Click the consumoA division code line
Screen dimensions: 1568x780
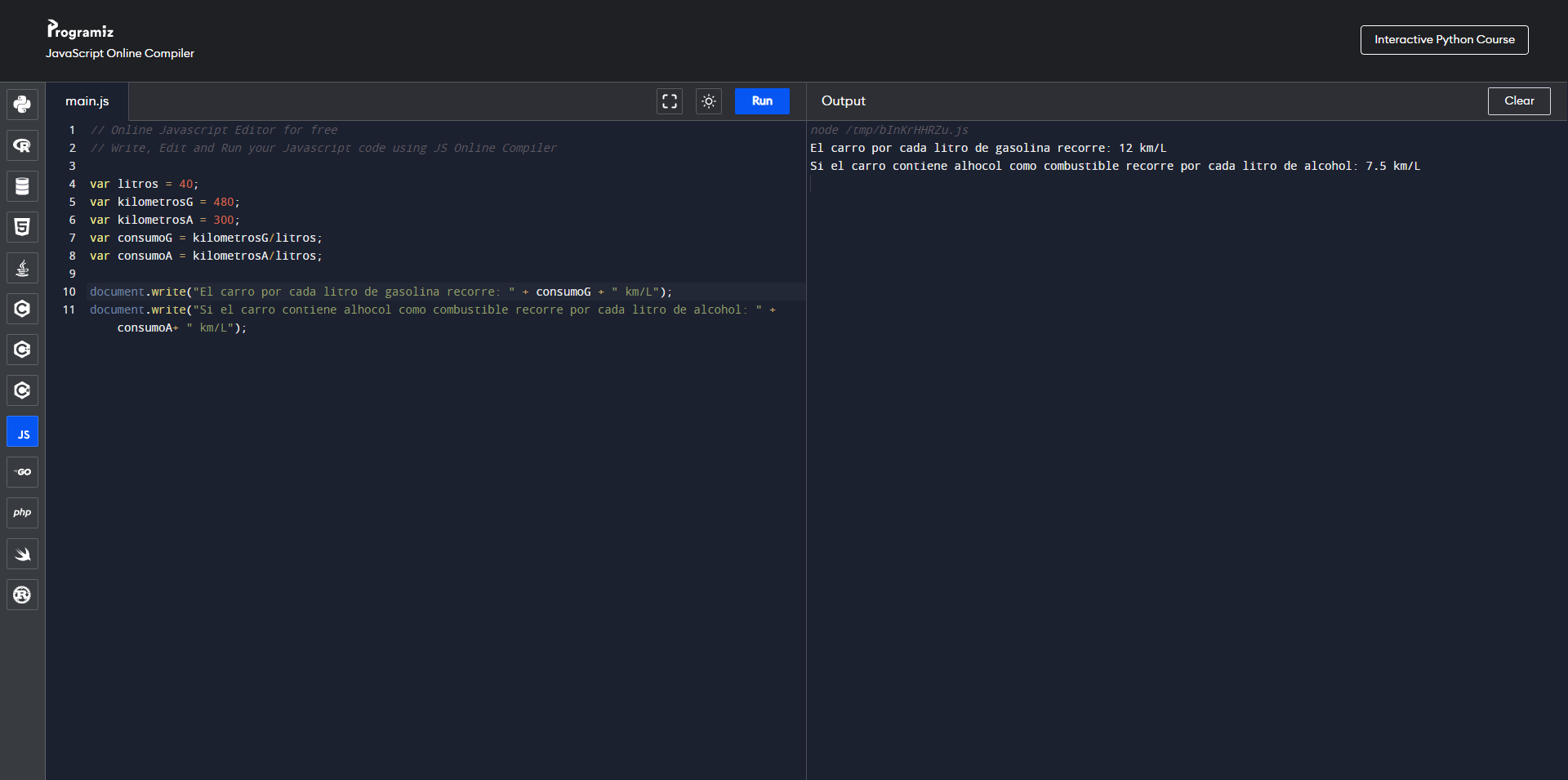206,256
